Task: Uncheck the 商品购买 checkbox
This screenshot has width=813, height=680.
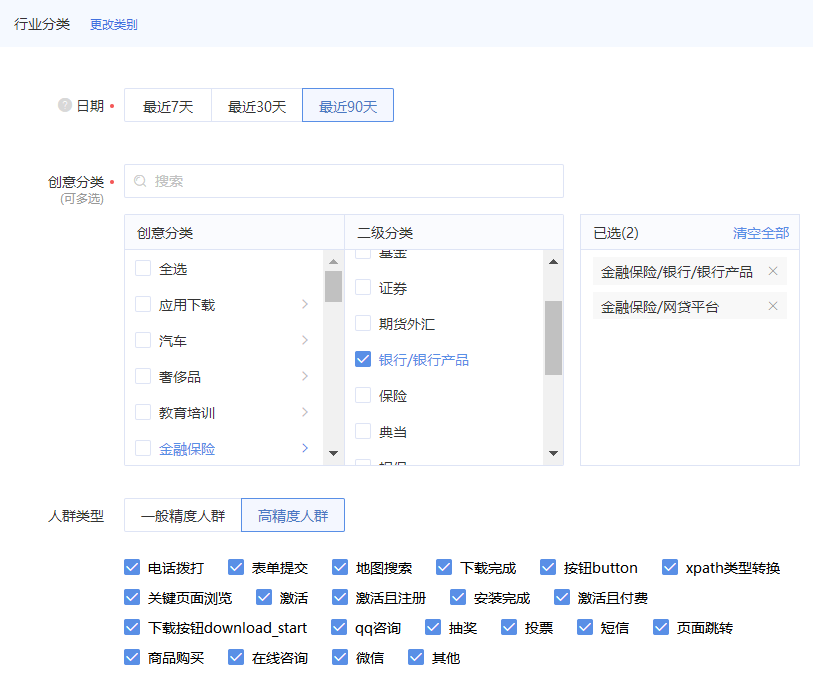Action: click(132, 657)
